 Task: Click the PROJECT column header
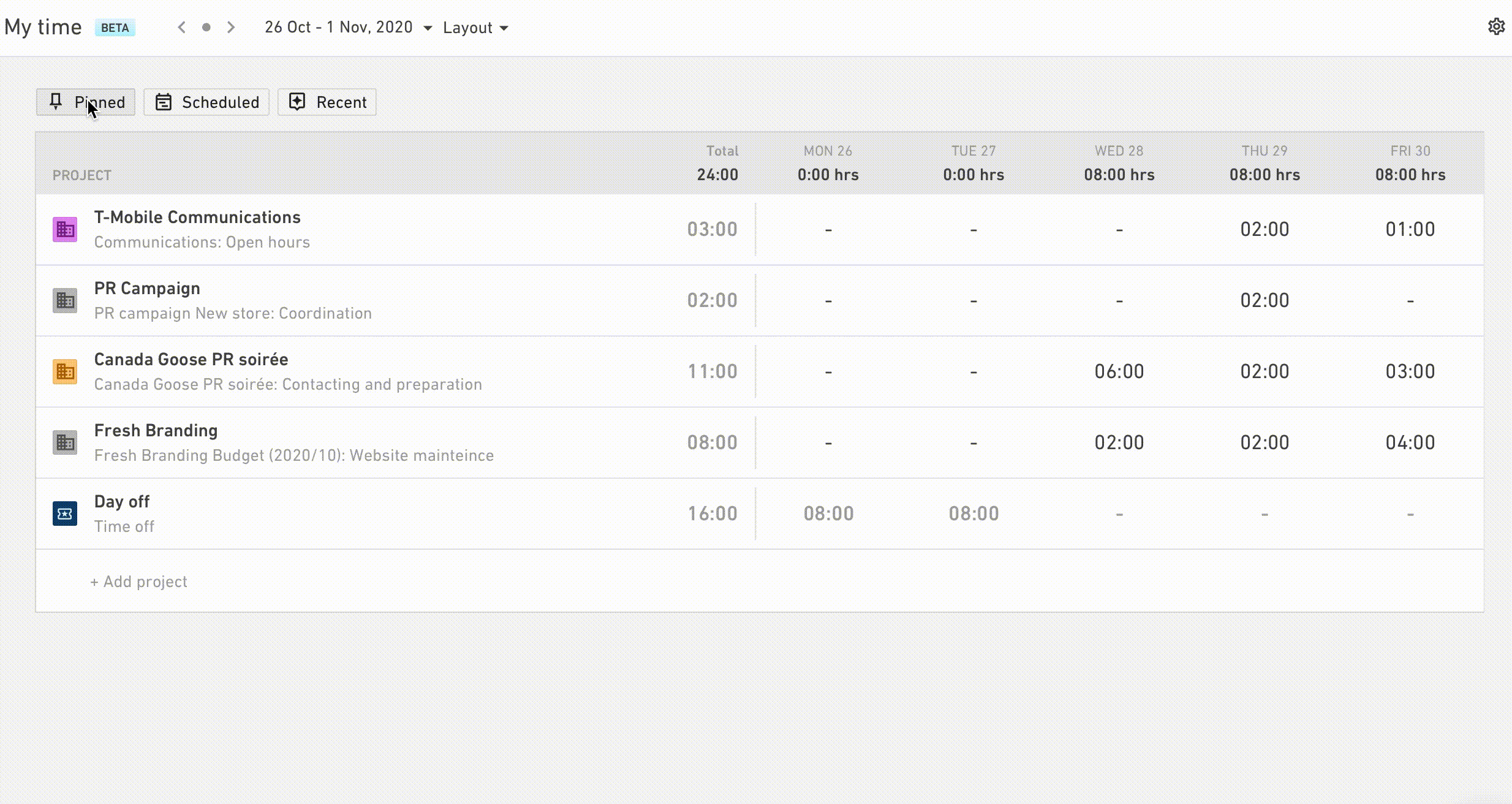point(81,175)
